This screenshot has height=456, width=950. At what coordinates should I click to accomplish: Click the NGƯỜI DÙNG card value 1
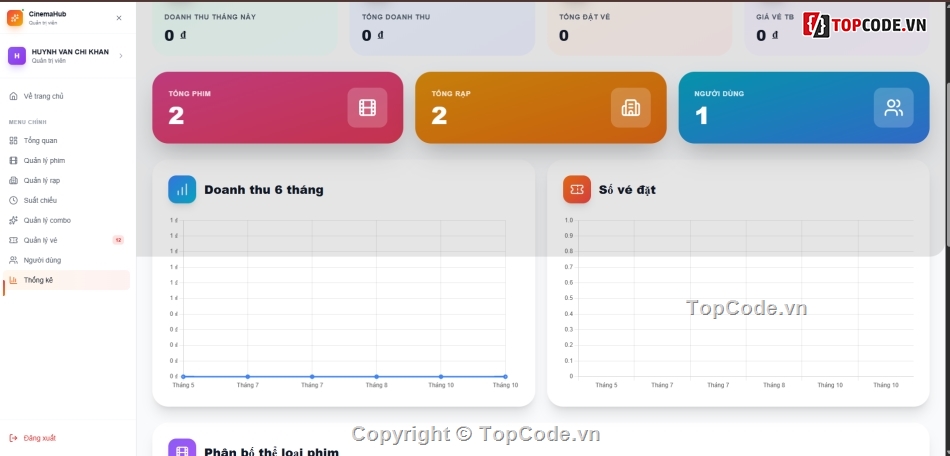702,115
